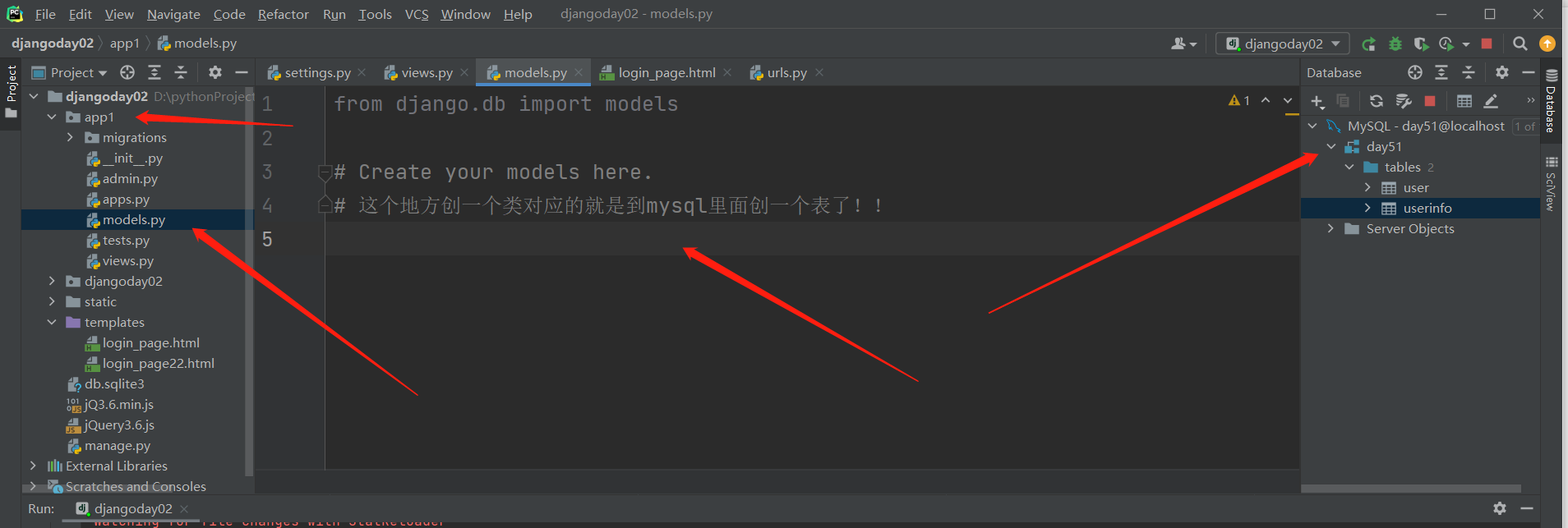Open the VCS menu
Viewport: 1568px width, 528px height.
(x=417, y=14)
